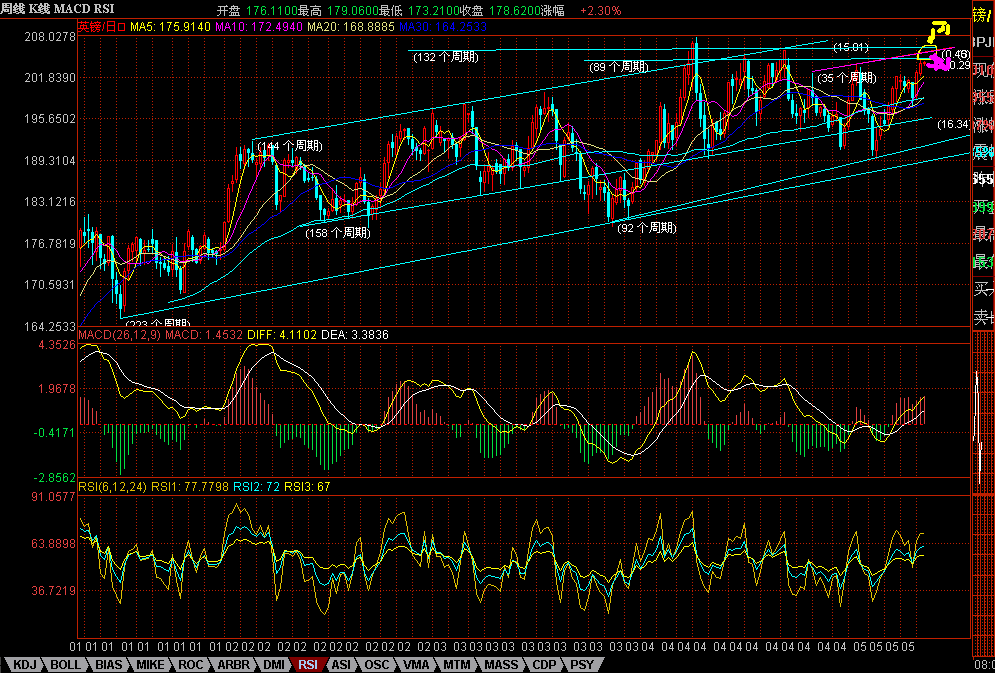Switch to ROC indicator tab
The width and height of the screenshot is (995, 673).
pyautogui.click(x=191, y=664)
